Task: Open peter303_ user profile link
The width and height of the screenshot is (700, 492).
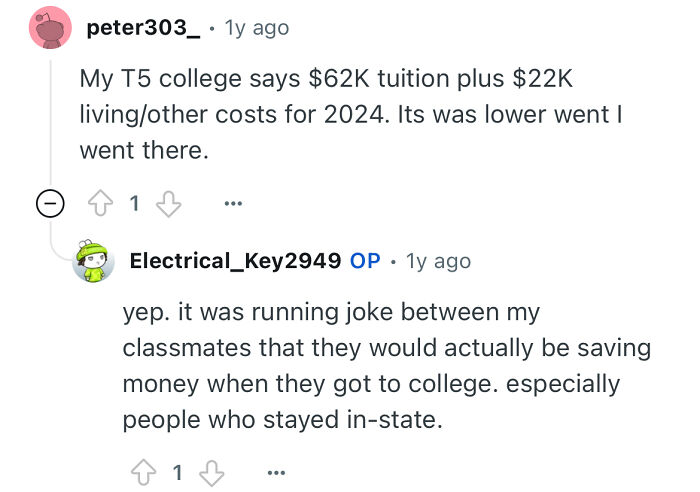Action: tap(143, 28)
